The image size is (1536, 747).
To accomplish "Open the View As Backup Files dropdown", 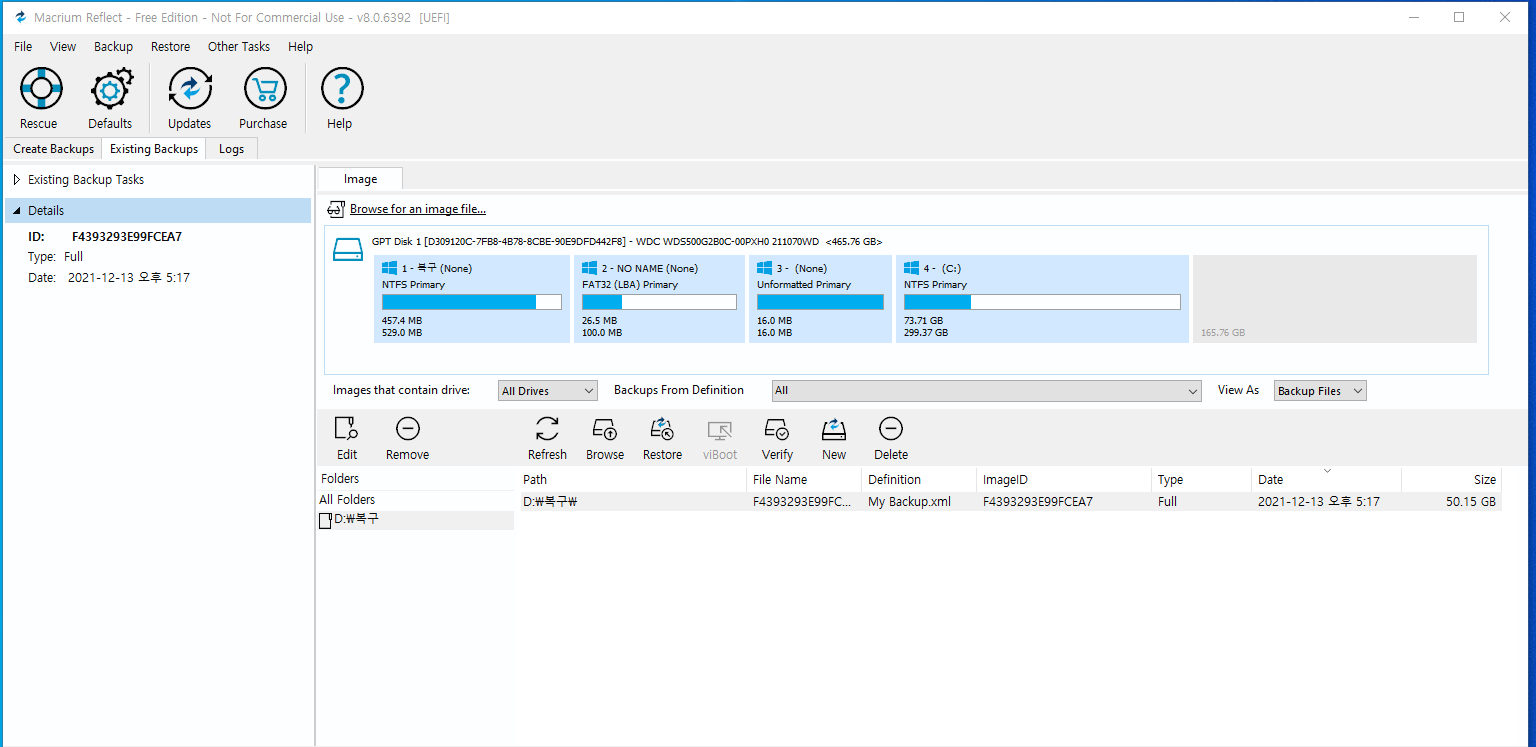I will [x=1320, y=390].
